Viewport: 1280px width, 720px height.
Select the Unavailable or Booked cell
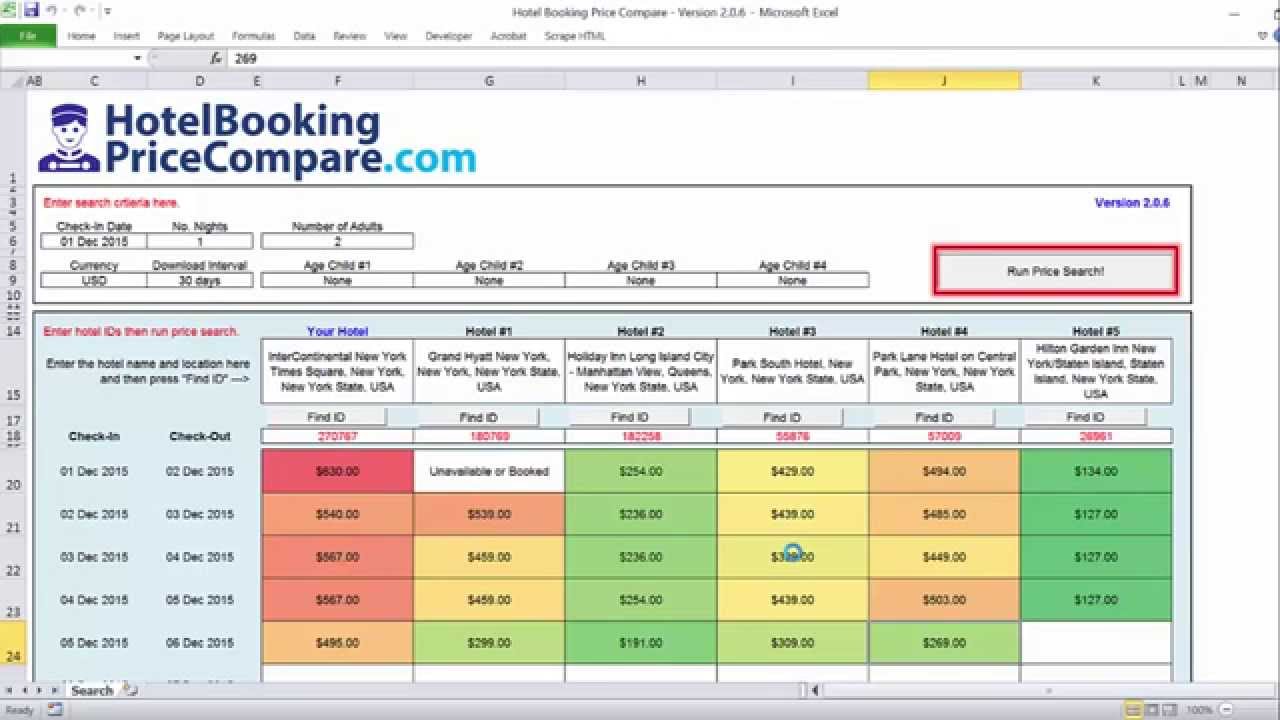(x=489, y=471)
